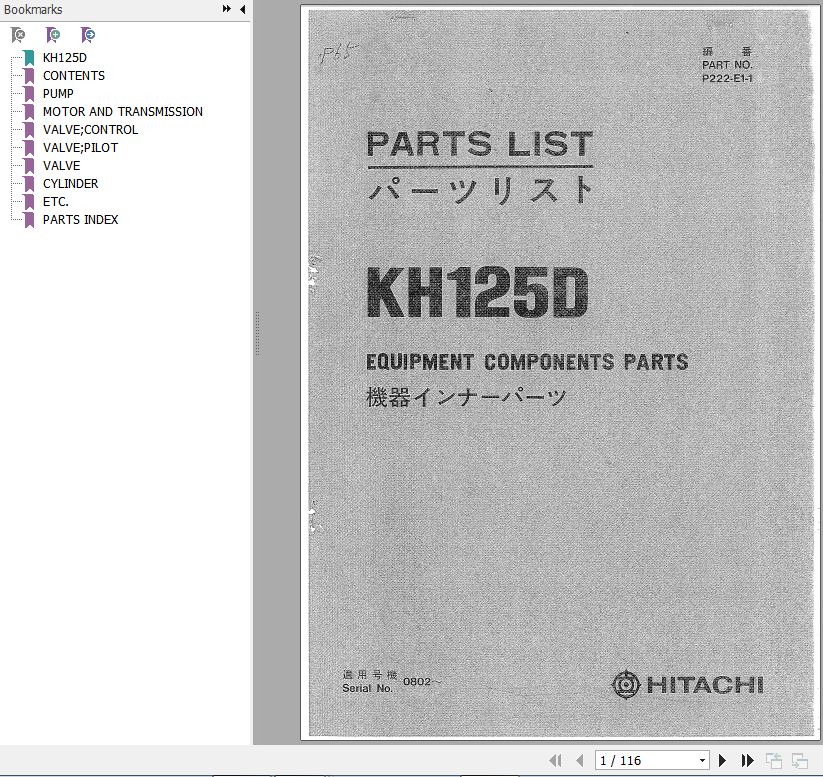Go to the next page

(722, 760)
